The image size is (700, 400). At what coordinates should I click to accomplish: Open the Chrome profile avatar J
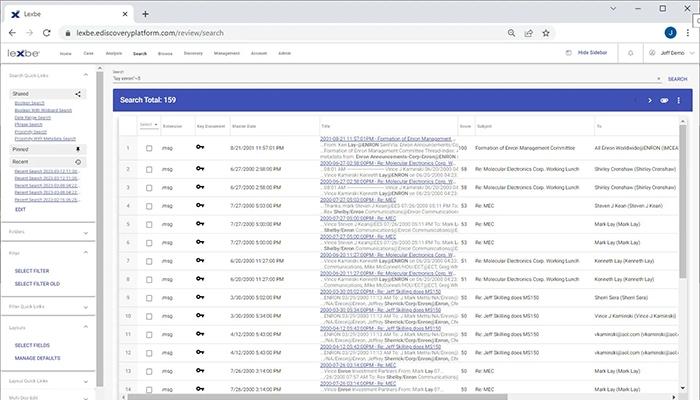(670, 33)
